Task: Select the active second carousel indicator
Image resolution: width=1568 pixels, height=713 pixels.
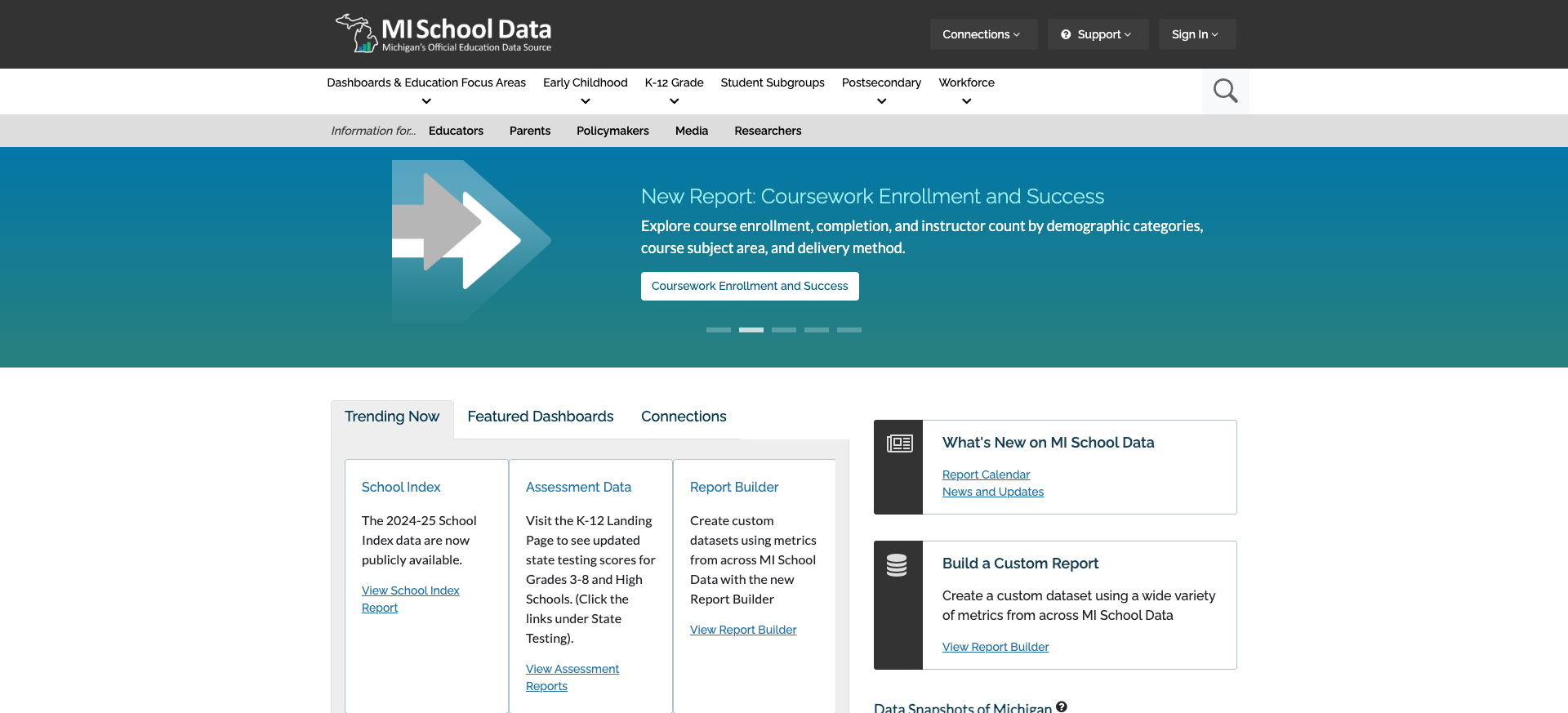Action: (x=751, y=330)
